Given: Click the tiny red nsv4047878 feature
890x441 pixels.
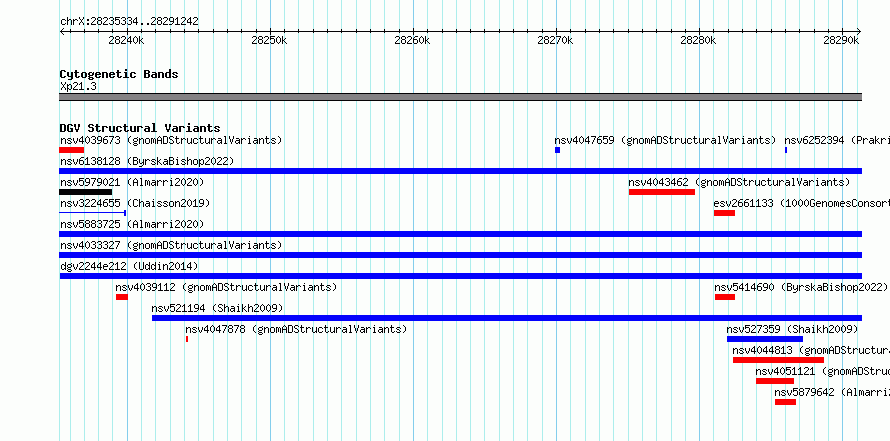Looking at the screenshot, I should coord(187,339).
